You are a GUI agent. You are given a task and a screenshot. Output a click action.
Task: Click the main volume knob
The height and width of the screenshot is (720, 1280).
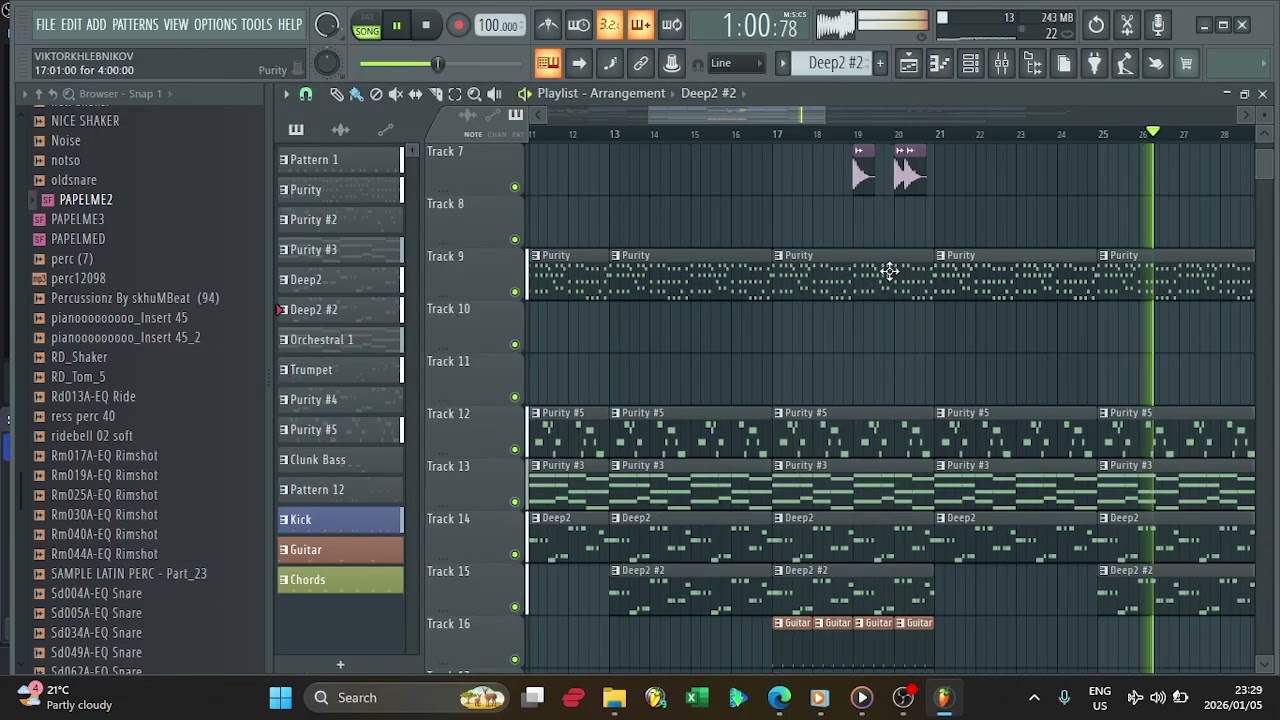click(327, 25)
